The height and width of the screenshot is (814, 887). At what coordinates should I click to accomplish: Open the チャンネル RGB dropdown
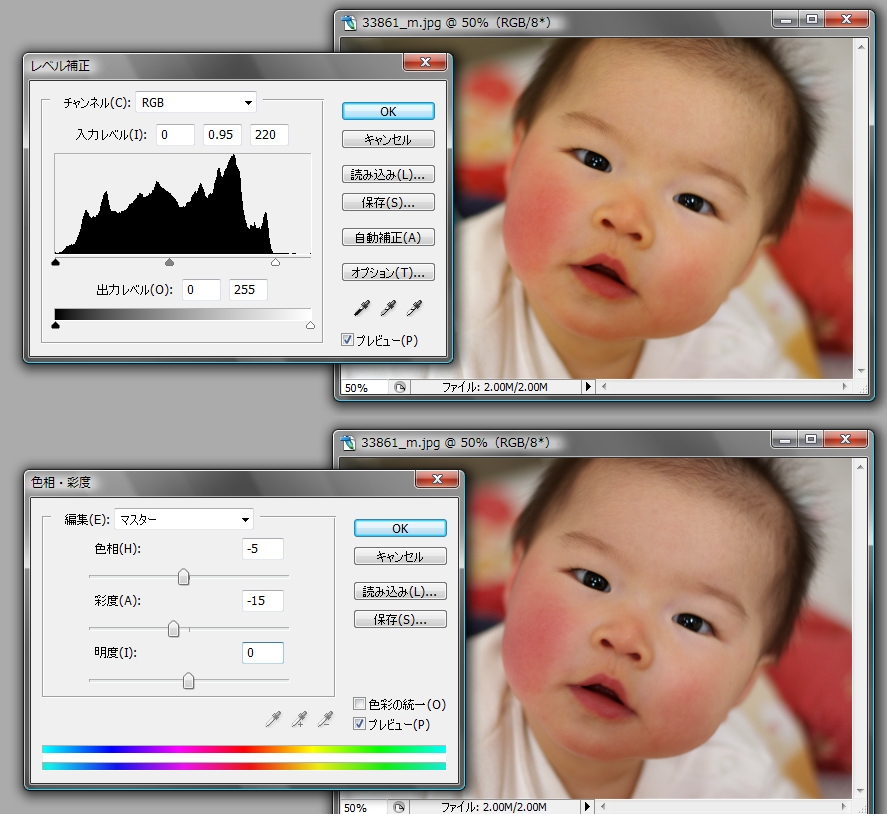tap(196, 102)
